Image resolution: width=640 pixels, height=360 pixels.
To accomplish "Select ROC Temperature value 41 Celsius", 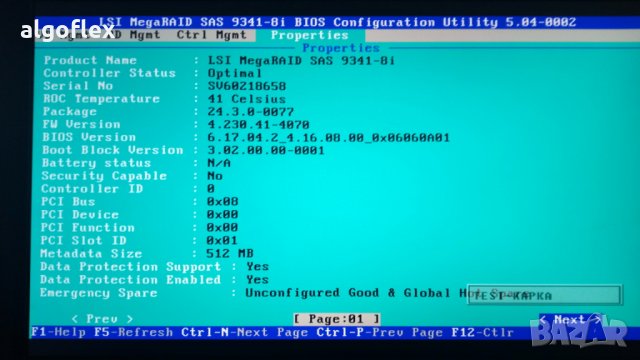I will point(247,99).
